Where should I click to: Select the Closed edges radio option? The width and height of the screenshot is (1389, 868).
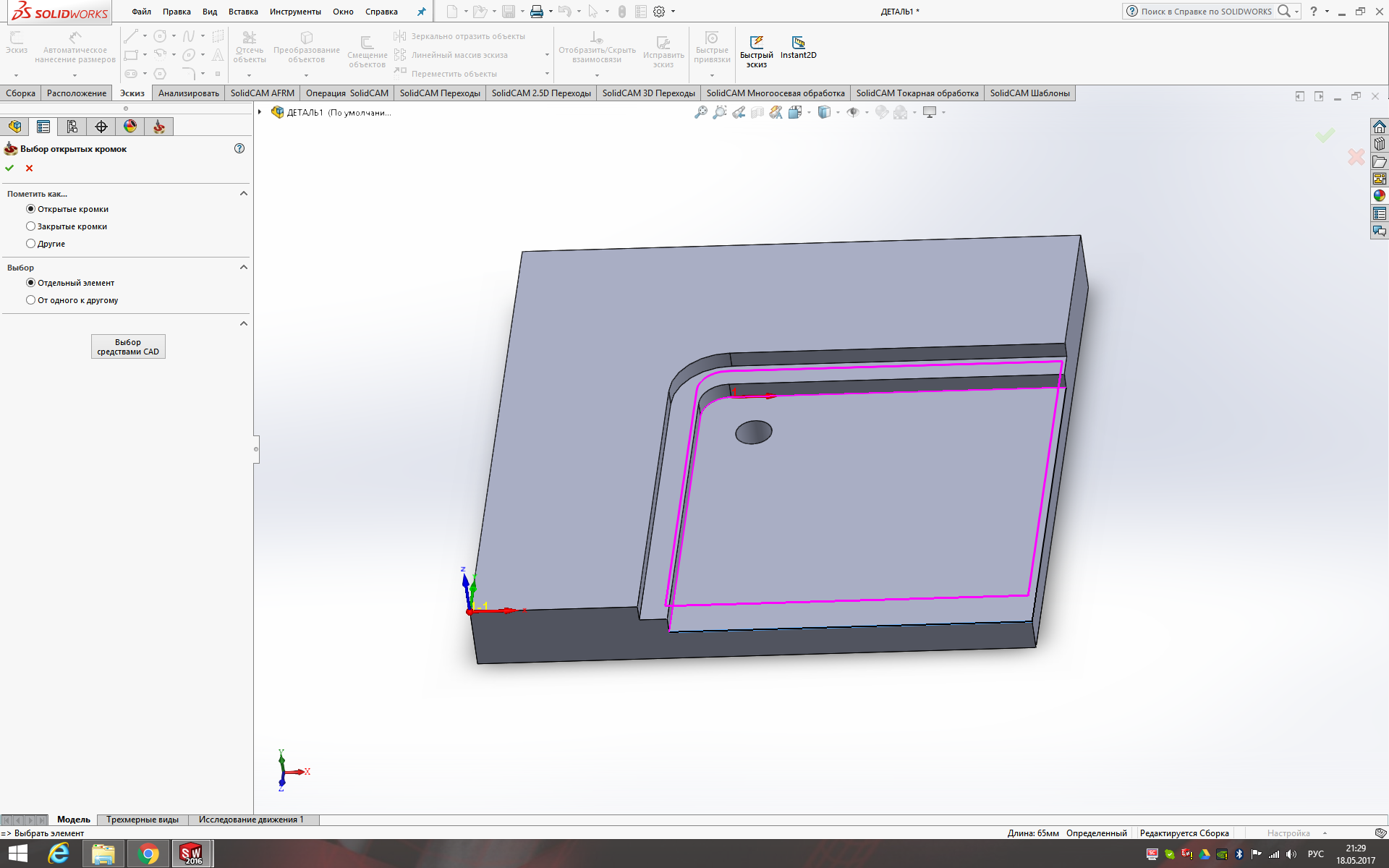pos(30,226)
